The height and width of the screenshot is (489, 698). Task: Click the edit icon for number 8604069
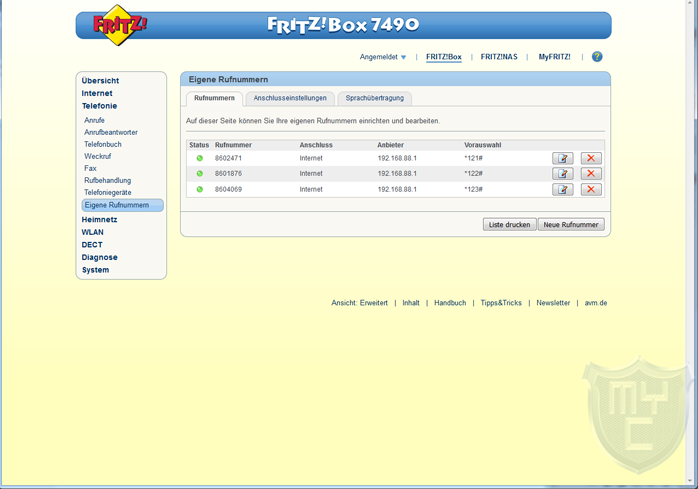(x=563, y=189)
